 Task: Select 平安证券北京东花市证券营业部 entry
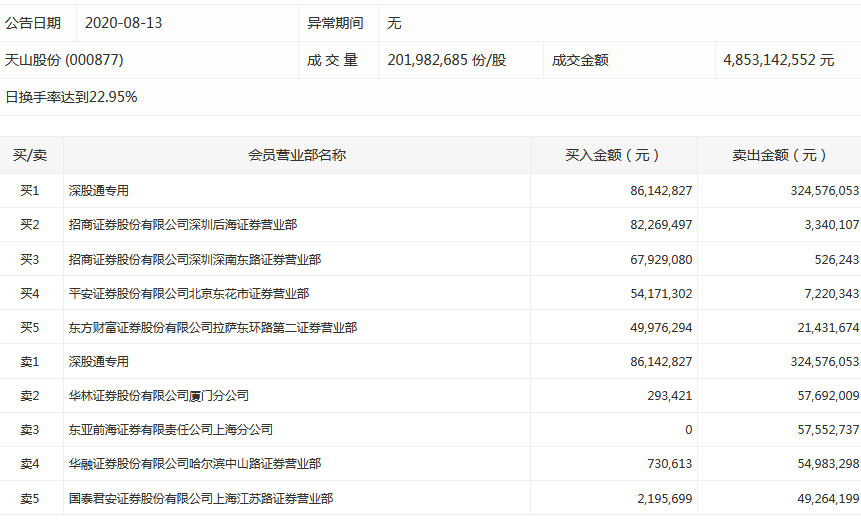click(x=188, y=293)
